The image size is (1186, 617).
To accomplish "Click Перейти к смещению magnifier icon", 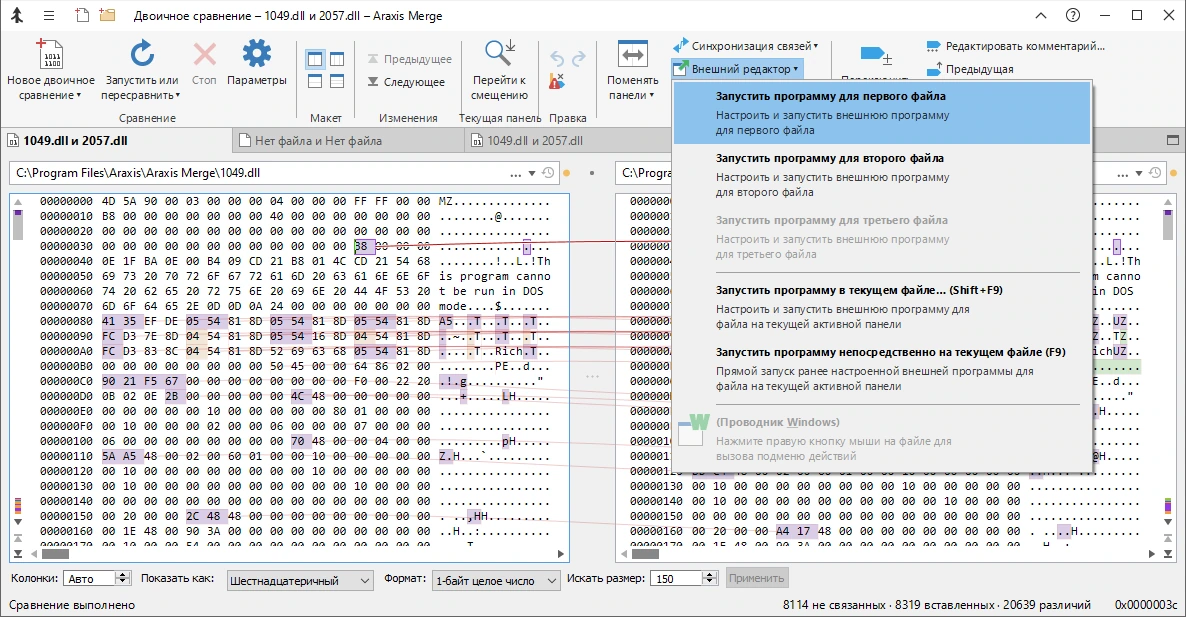I will click(499, 53).
